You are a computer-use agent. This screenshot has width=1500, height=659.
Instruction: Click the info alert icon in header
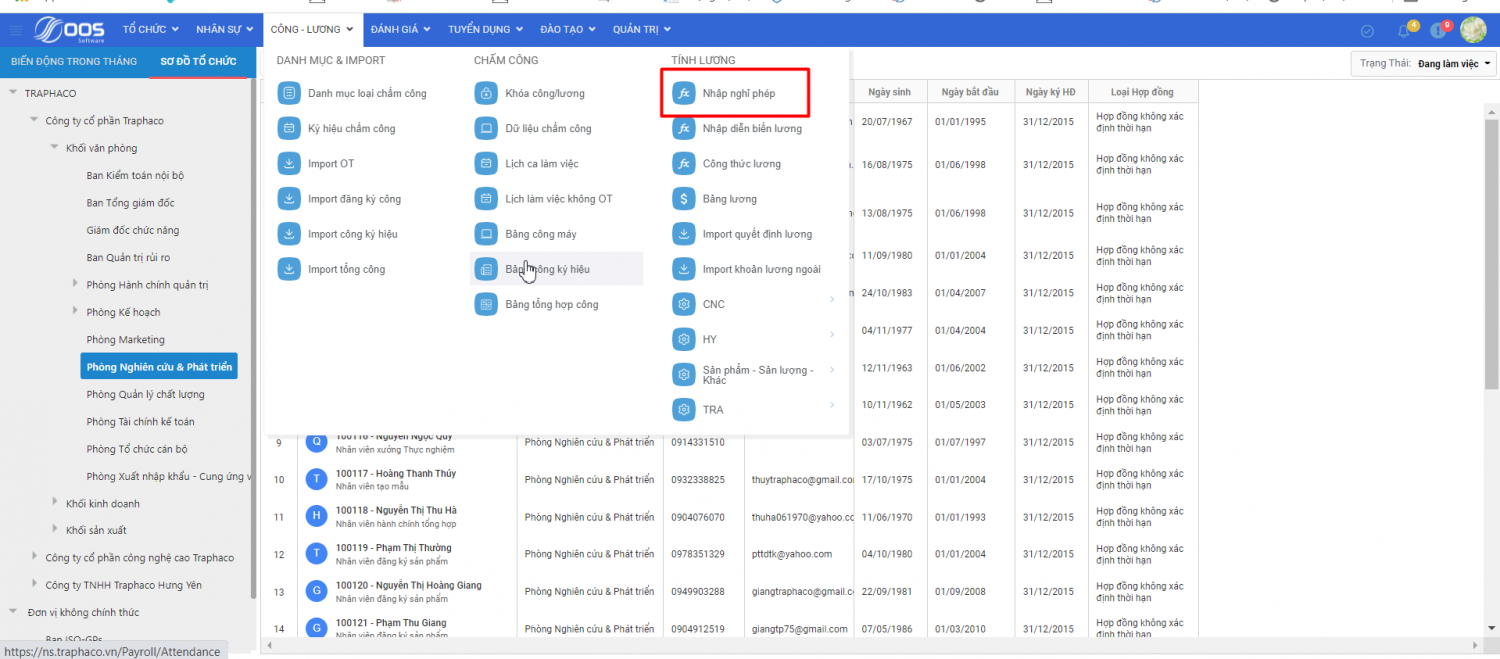[x=1438, y=31]
